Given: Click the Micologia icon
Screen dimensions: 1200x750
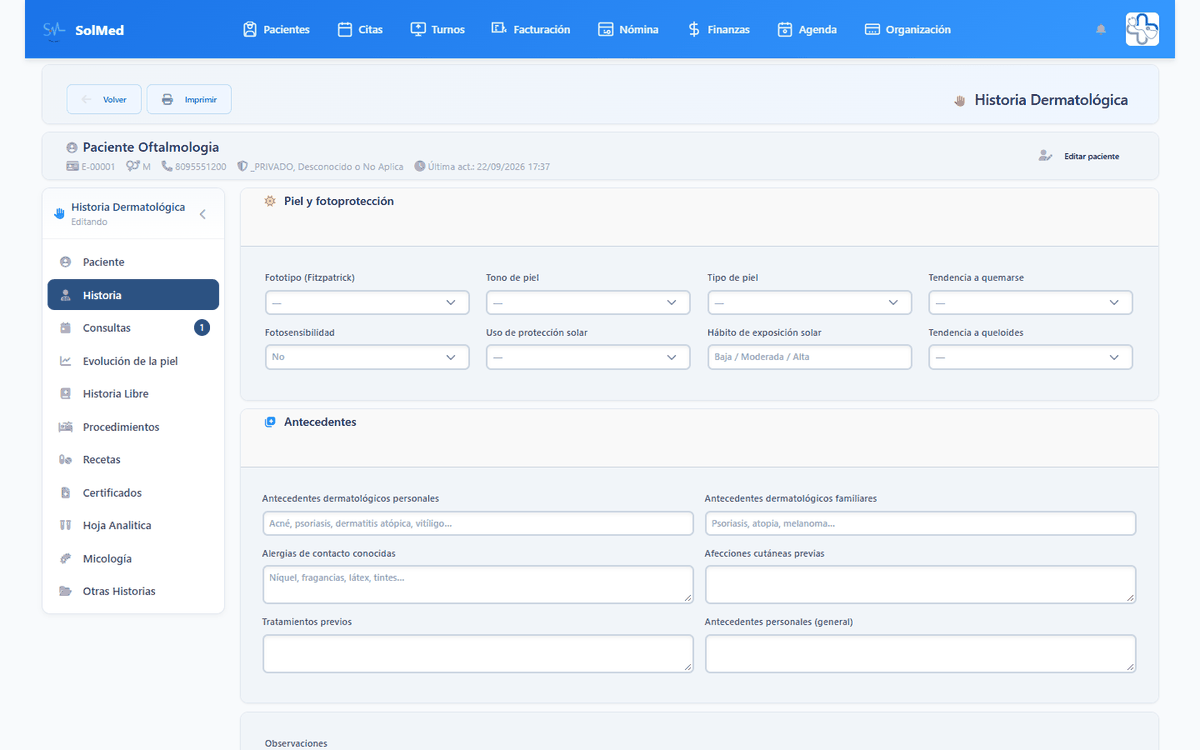Looking at the screenshot, I should coord(66,559).
